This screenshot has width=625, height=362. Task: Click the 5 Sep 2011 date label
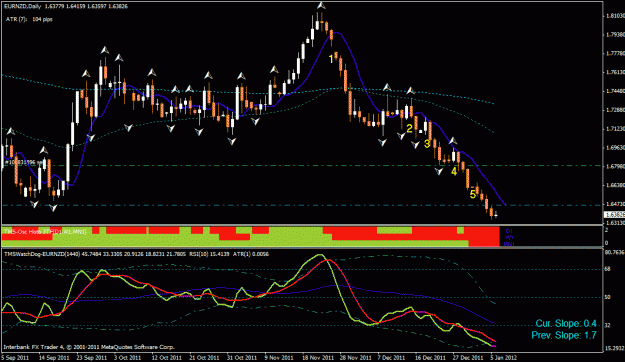pos(15,358)
